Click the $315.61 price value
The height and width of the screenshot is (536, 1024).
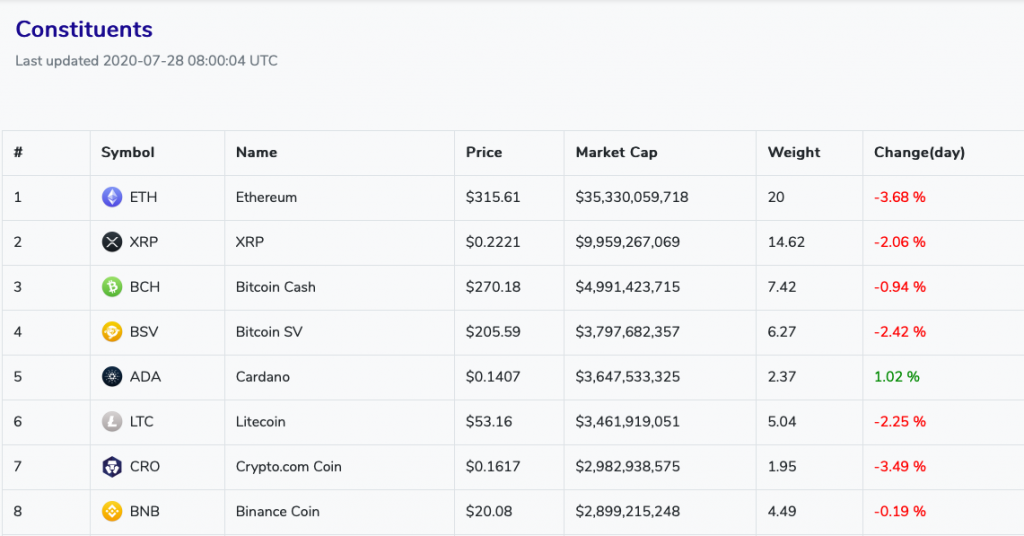coord(493,197)
